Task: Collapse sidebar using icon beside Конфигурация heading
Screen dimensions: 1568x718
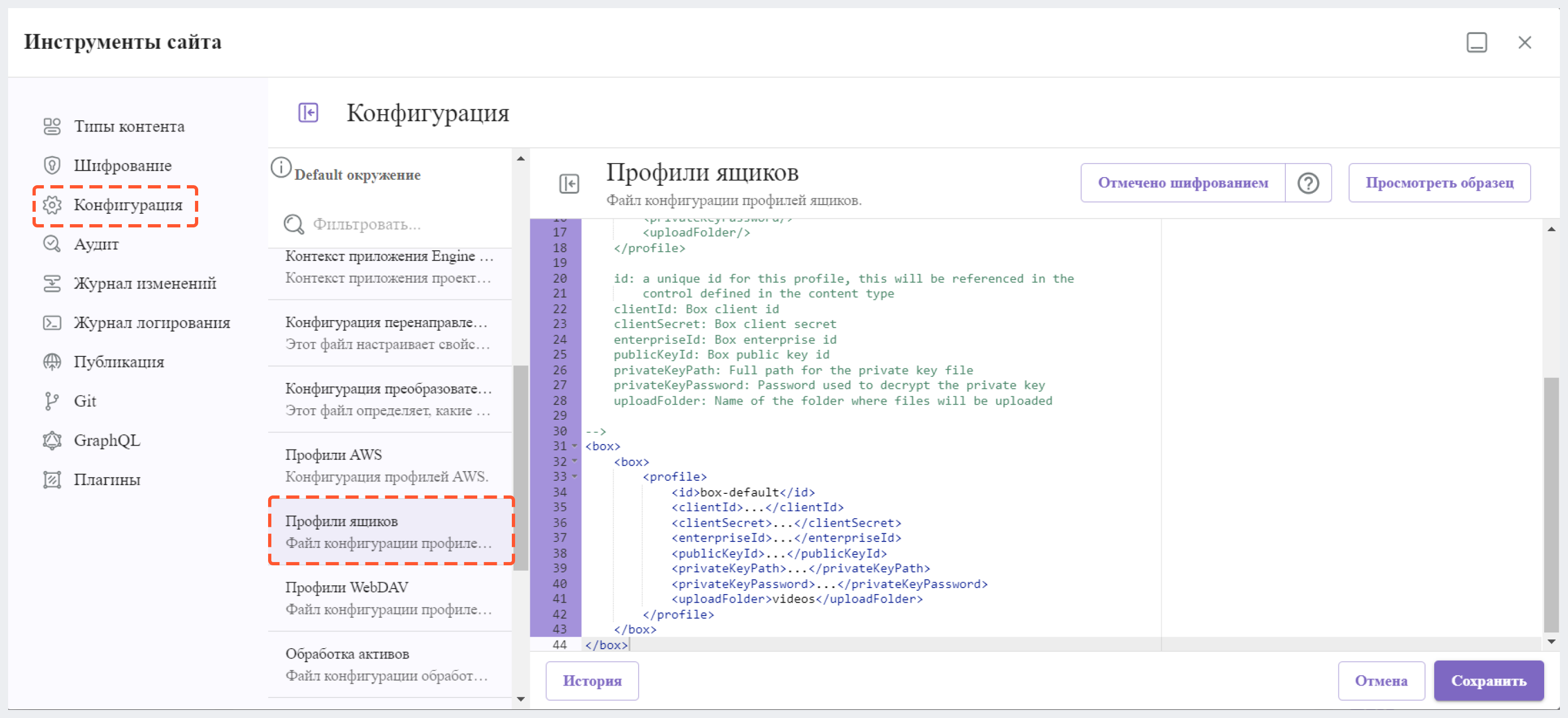Action: pyautogui.click(x=309, y=113)
